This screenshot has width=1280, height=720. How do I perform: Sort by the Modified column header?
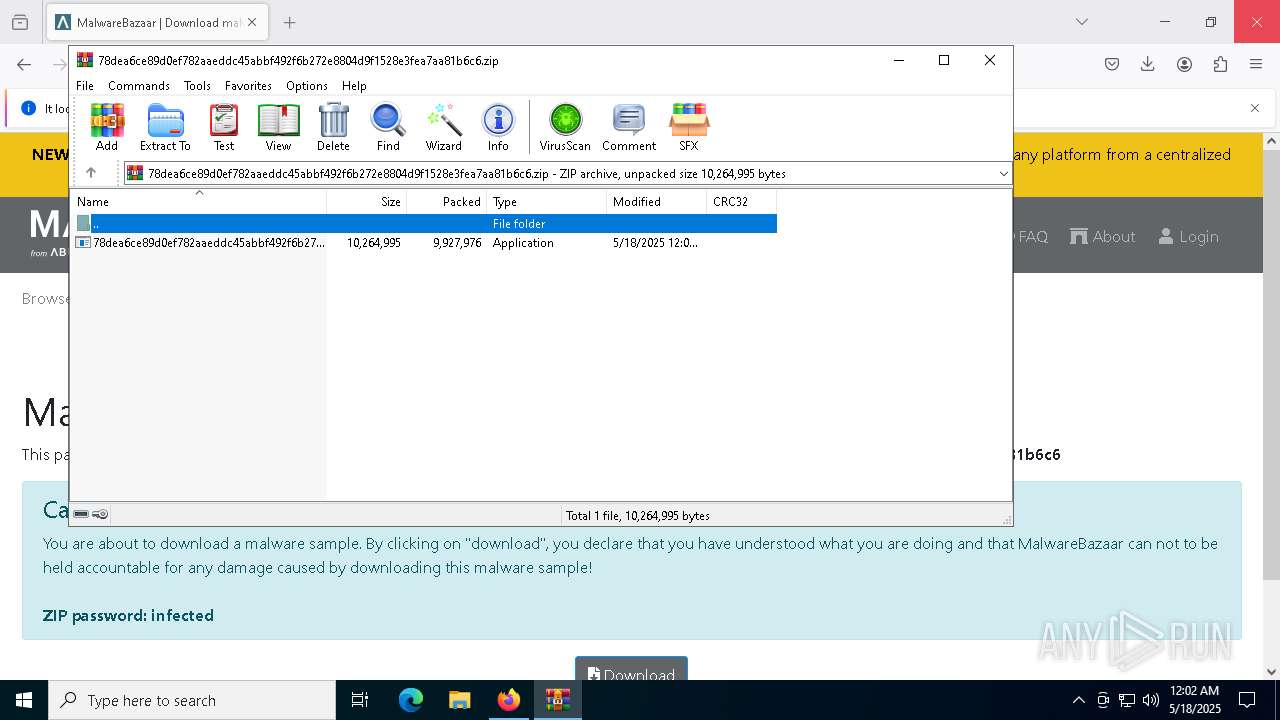(656, 201)
